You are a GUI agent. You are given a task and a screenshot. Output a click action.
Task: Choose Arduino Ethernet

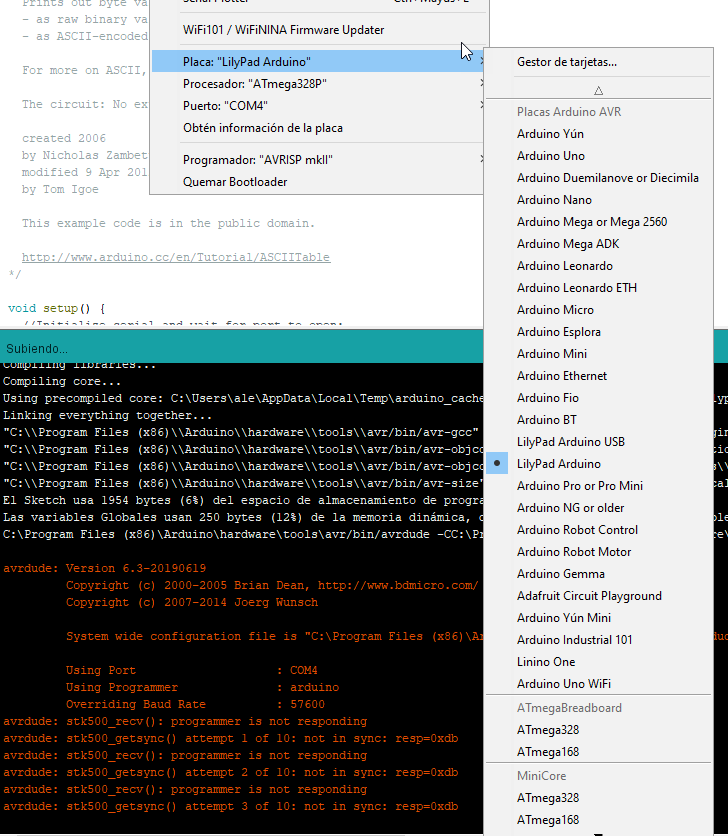click(x=598, y=376)
